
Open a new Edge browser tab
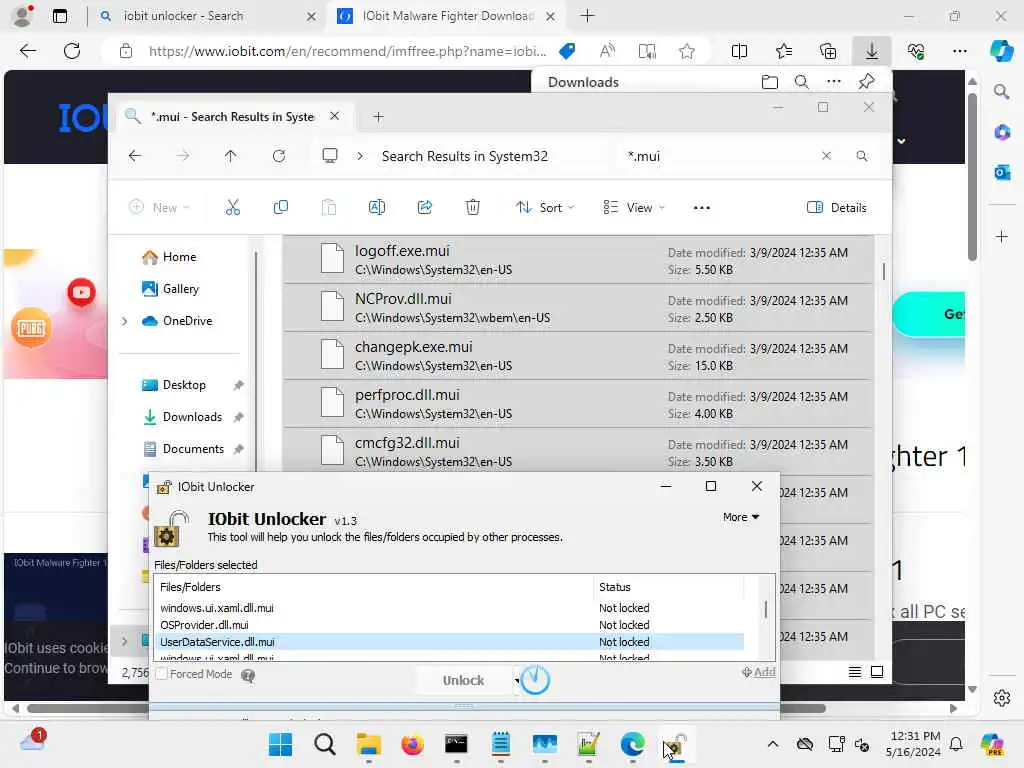pyautogui.click(x=587, y=16)
